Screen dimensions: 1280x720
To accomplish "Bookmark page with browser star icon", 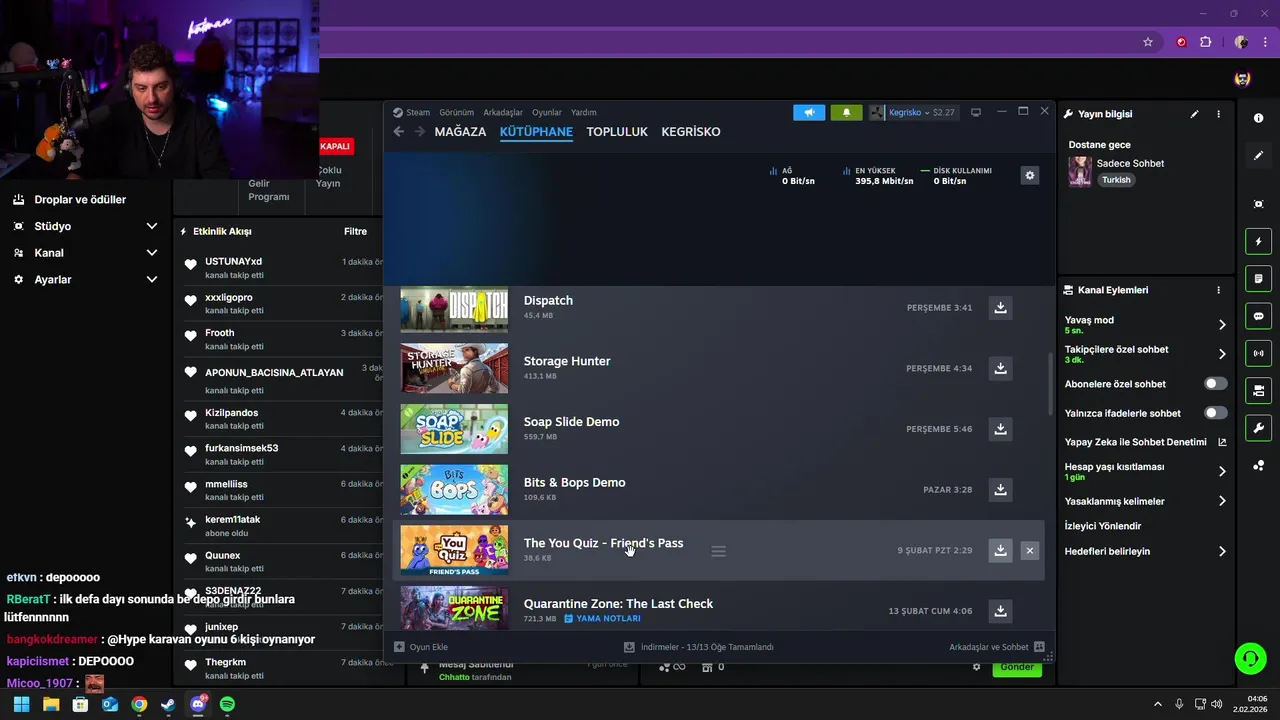I will coord(1148,42).
